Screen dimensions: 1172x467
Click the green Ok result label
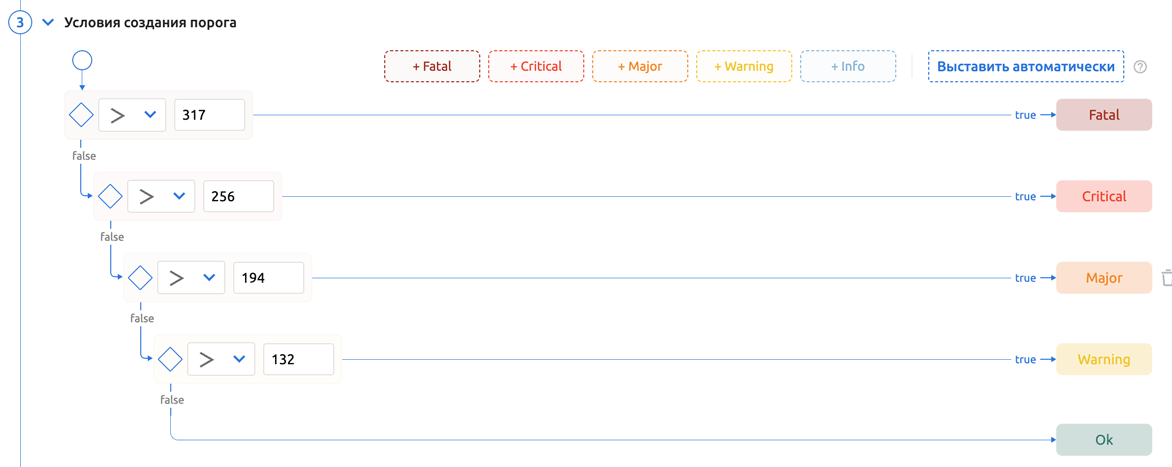pos(1104,440)
